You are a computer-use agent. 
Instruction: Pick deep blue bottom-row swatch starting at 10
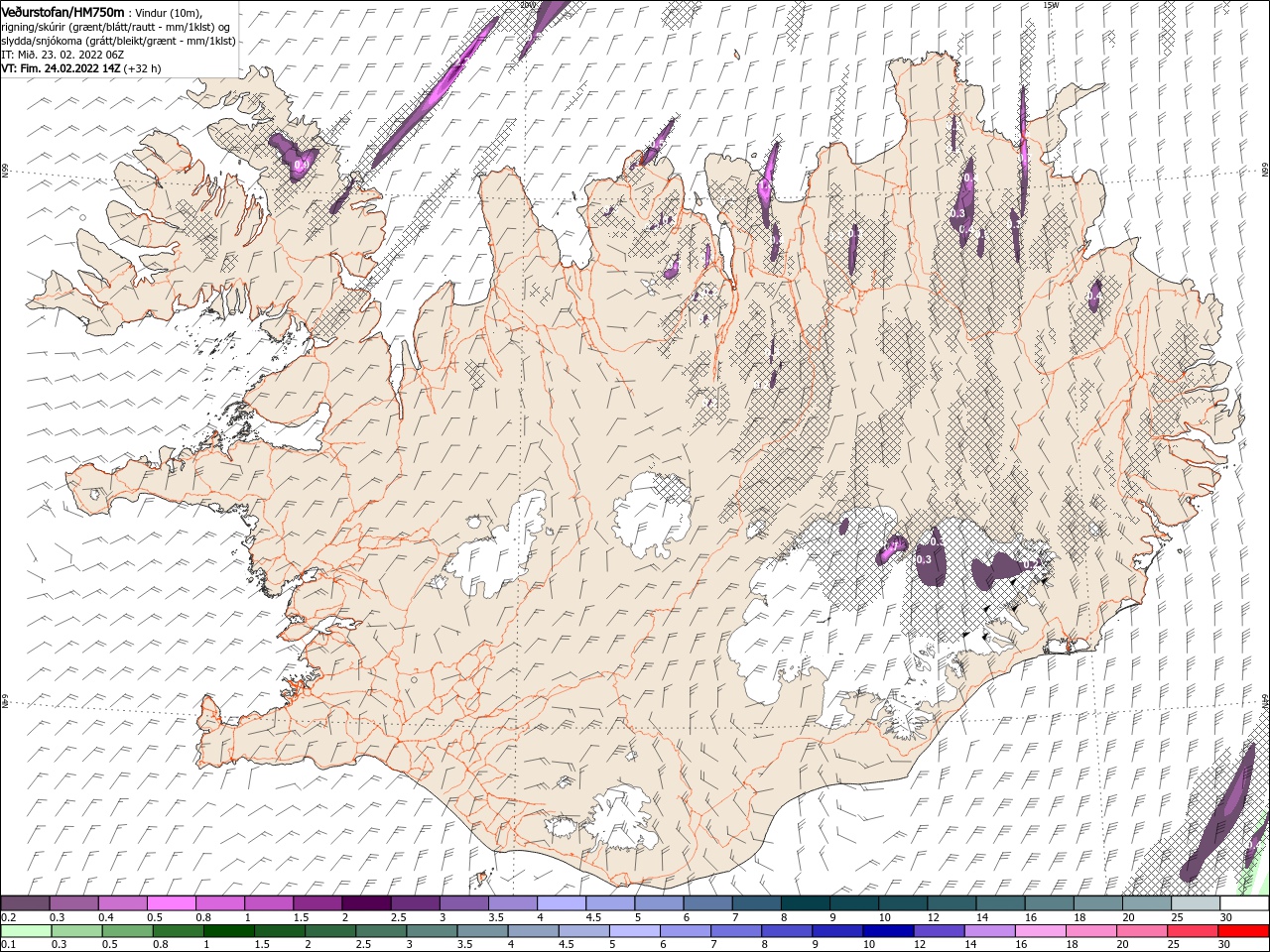point(888,931)
